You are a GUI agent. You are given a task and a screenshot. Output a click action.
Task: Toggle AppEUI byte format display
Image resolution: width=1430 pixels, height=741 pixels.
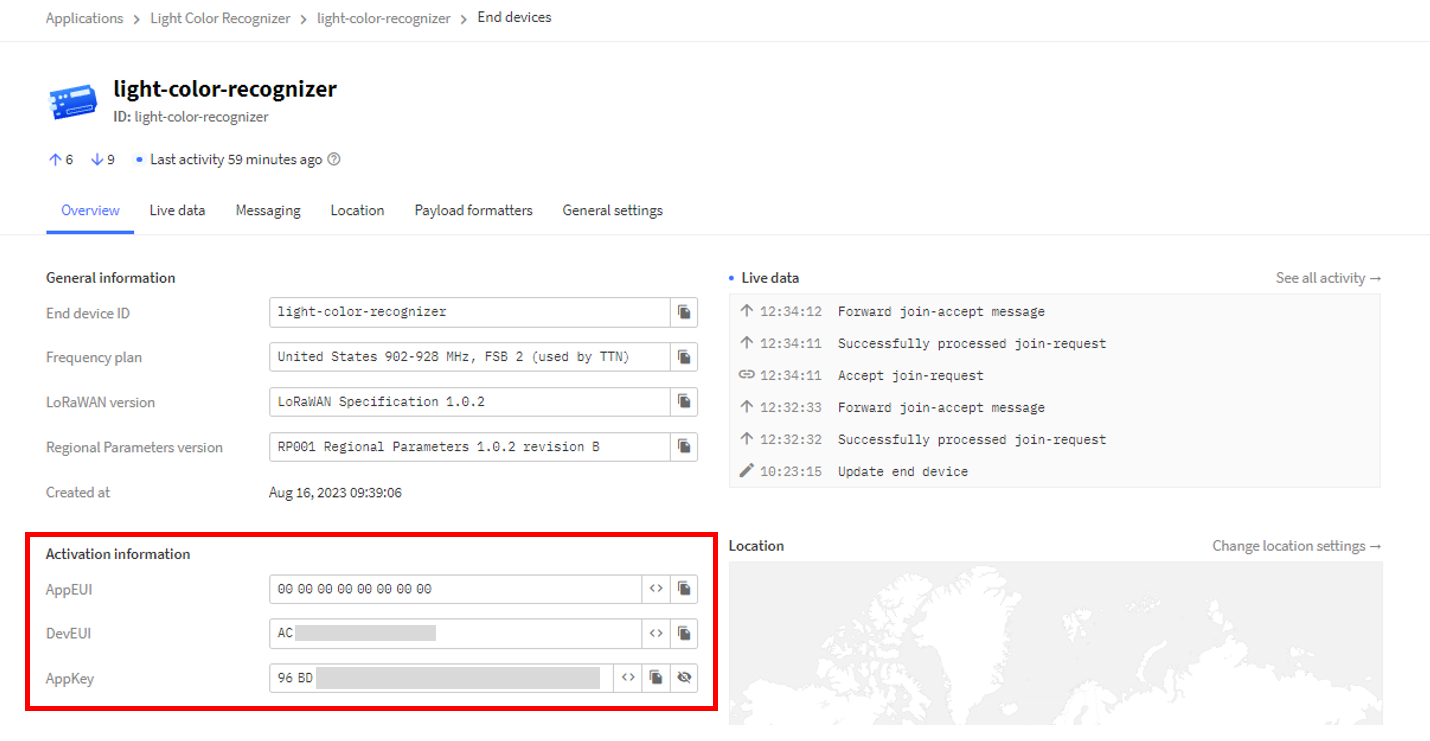[x=656, y=589]
